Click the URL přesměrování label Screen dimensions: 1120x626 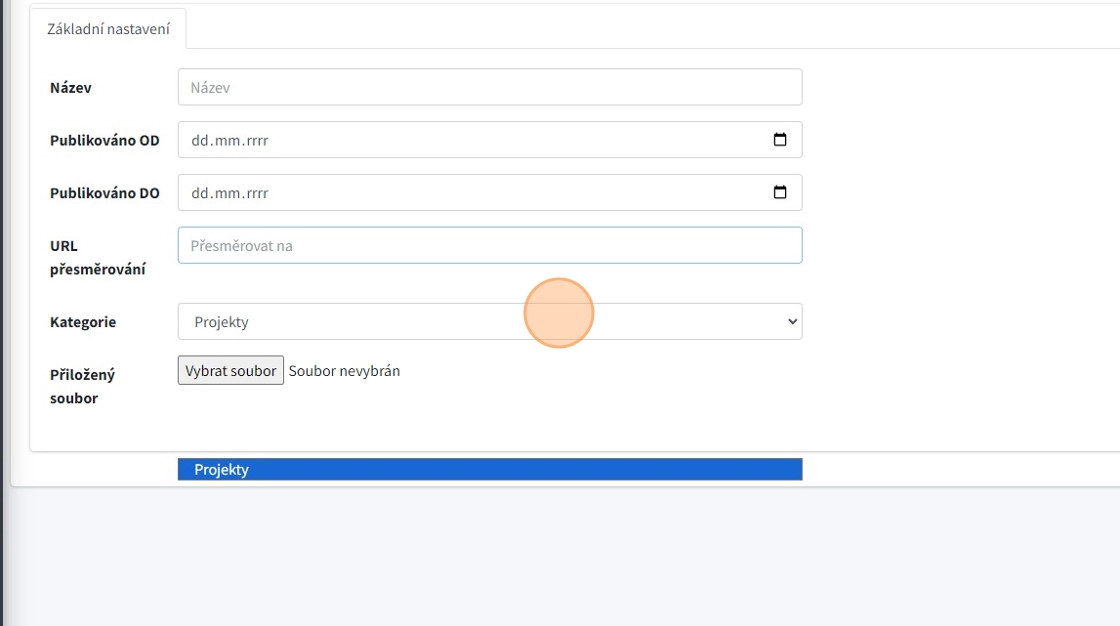click(x=97, y=258)
